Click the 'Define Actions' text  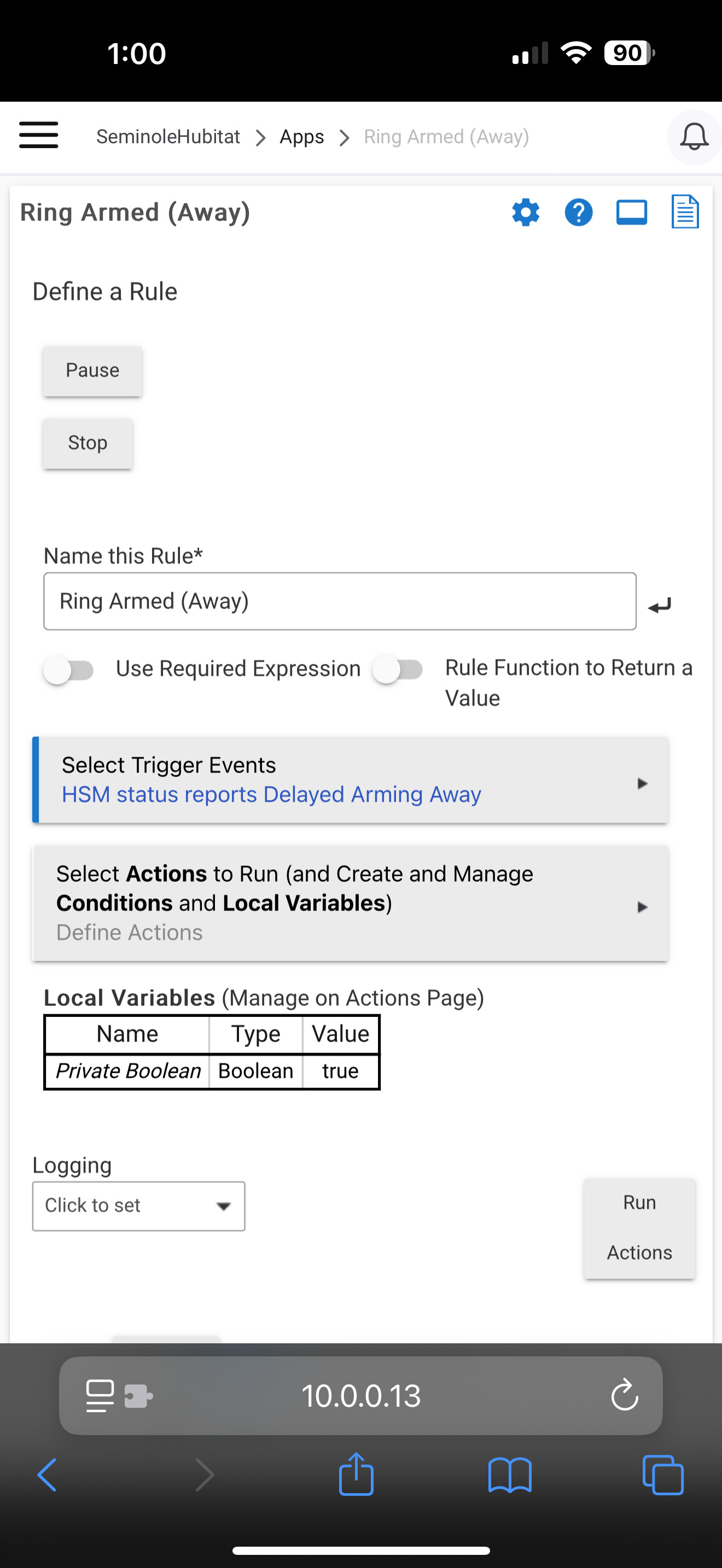click(x=130, y=933)
